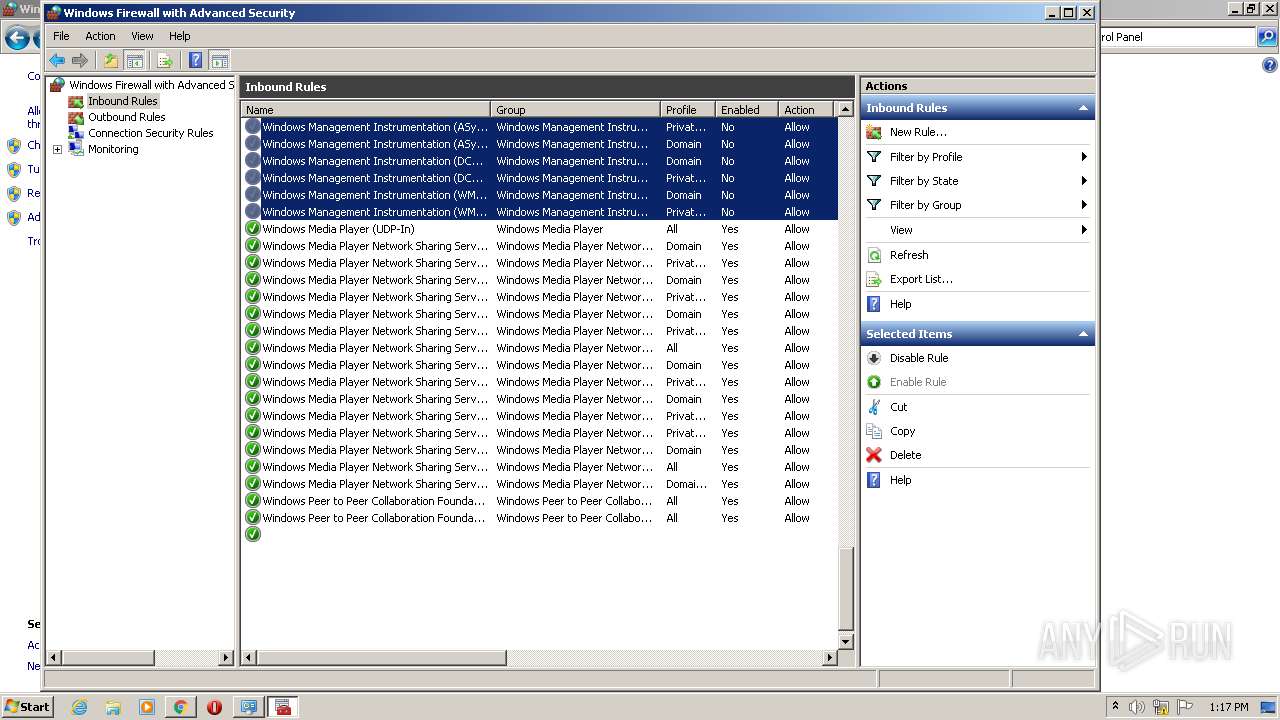Click the rules list horizontal scrollbar thumb

click(x=382, y=657)
